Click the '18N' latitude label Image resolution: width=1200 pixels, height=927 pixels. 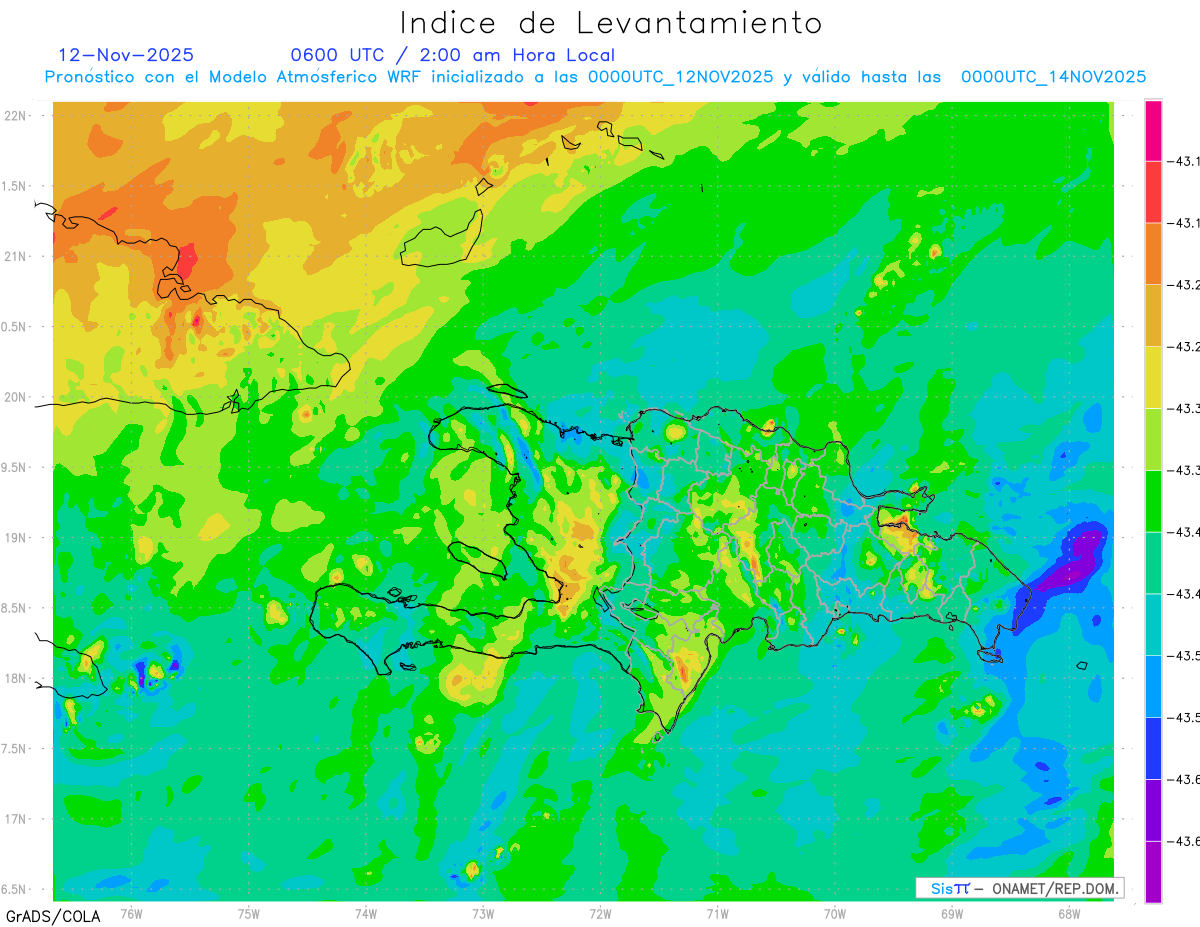pyautogui.click(x=16, y=678)
